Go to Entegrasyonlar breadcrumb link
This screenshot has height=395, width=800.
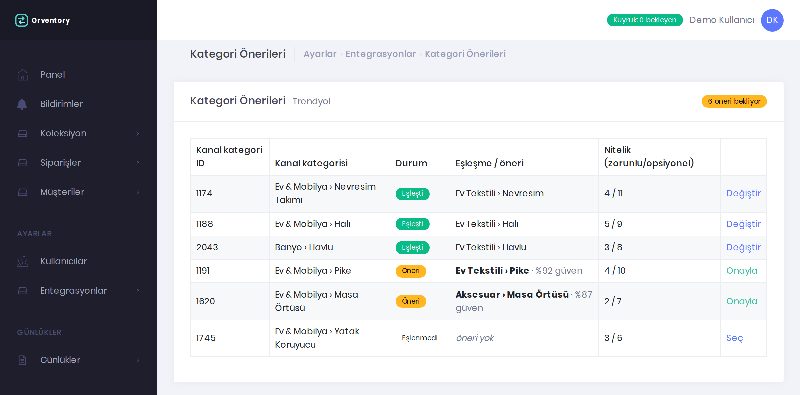click(381, 54)
